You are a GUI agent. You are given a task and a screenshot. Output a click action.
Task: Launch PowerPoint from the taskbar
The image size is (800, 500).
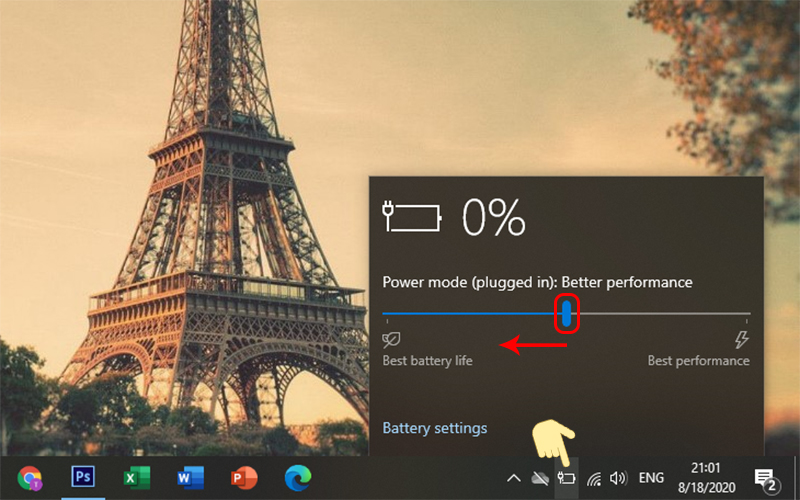pos(243,478)
